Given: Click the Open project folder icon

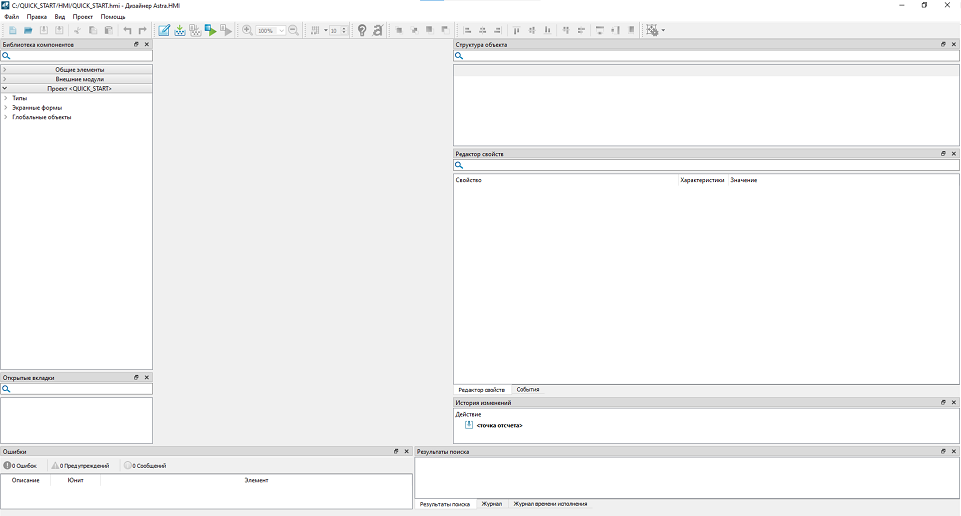Looking at the screenshot, I should [x=28, y=31].
